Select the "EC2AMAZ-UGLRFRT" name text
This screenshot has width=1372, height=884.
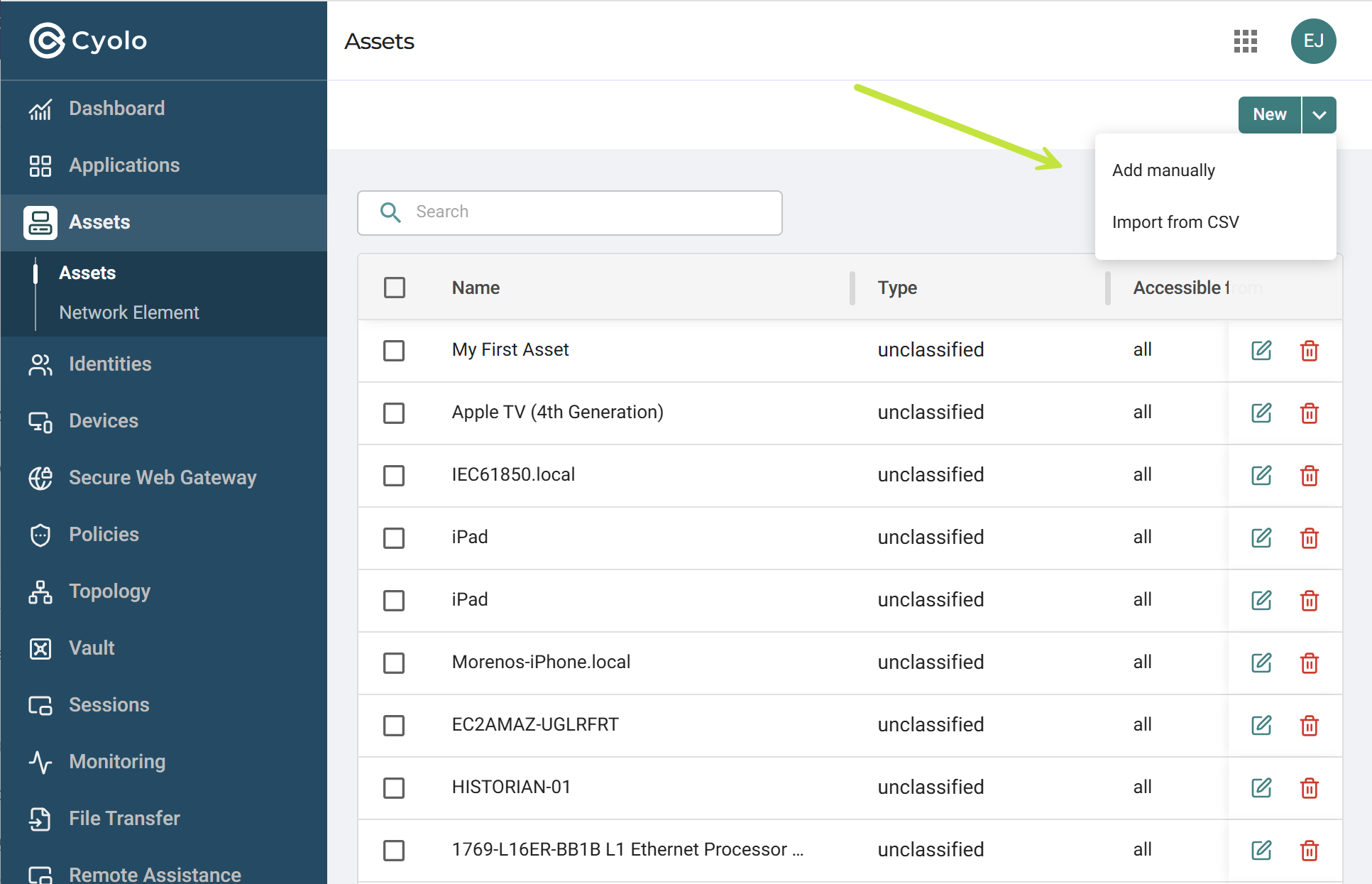pos(535,725)
